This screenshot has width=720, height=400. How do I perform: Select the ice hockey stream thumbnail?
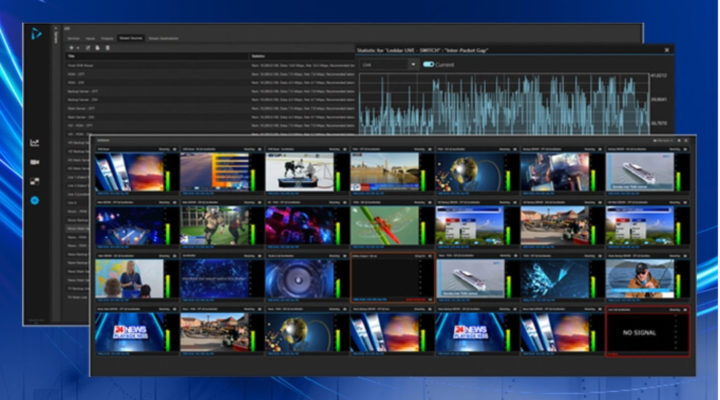click(300, 172)
